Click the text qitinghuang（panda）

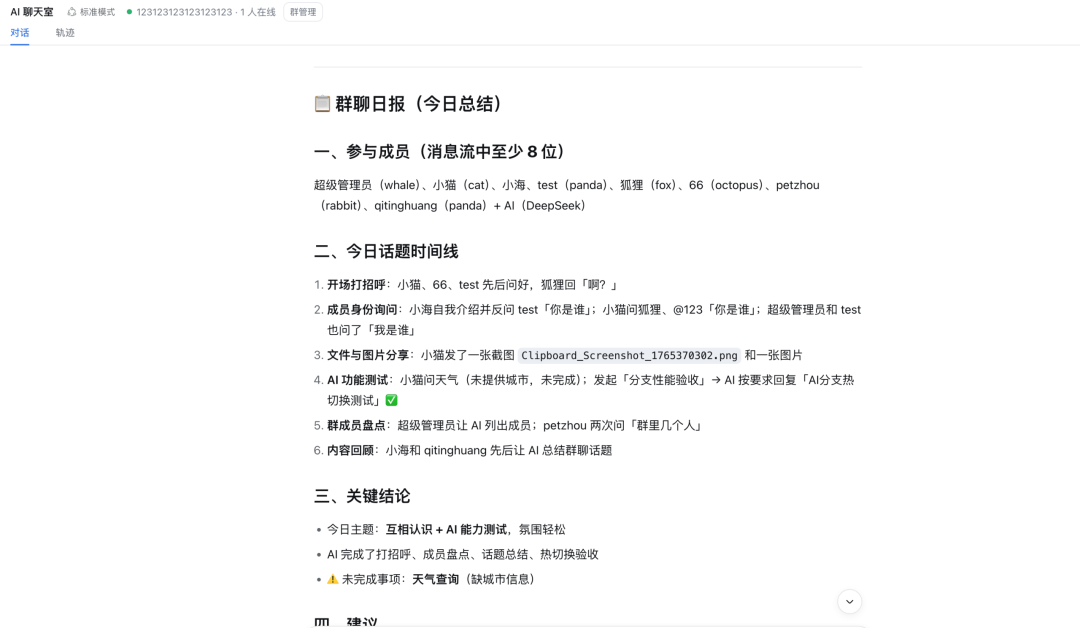[x=431, y=205]
